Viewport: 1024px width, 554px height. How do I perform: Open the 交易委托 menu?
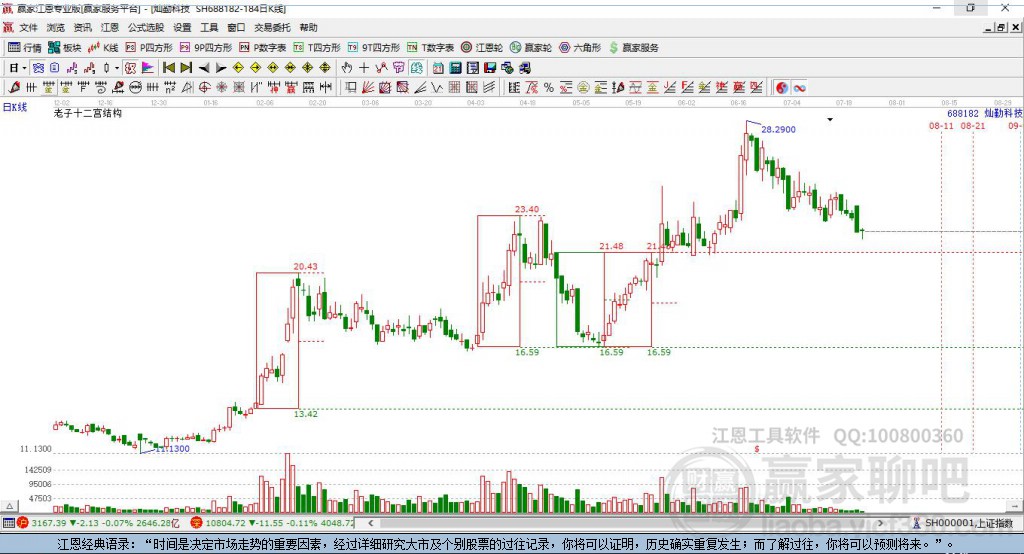(x=272, y=27)
